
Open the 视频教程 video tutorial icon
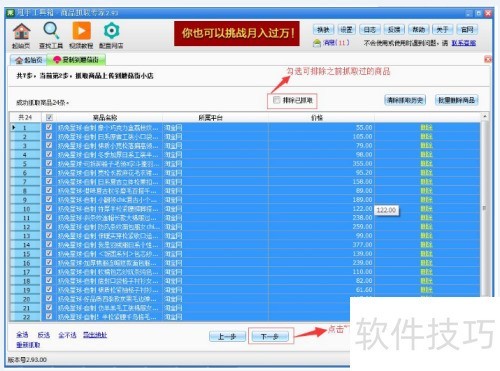[x=81, y=36]
